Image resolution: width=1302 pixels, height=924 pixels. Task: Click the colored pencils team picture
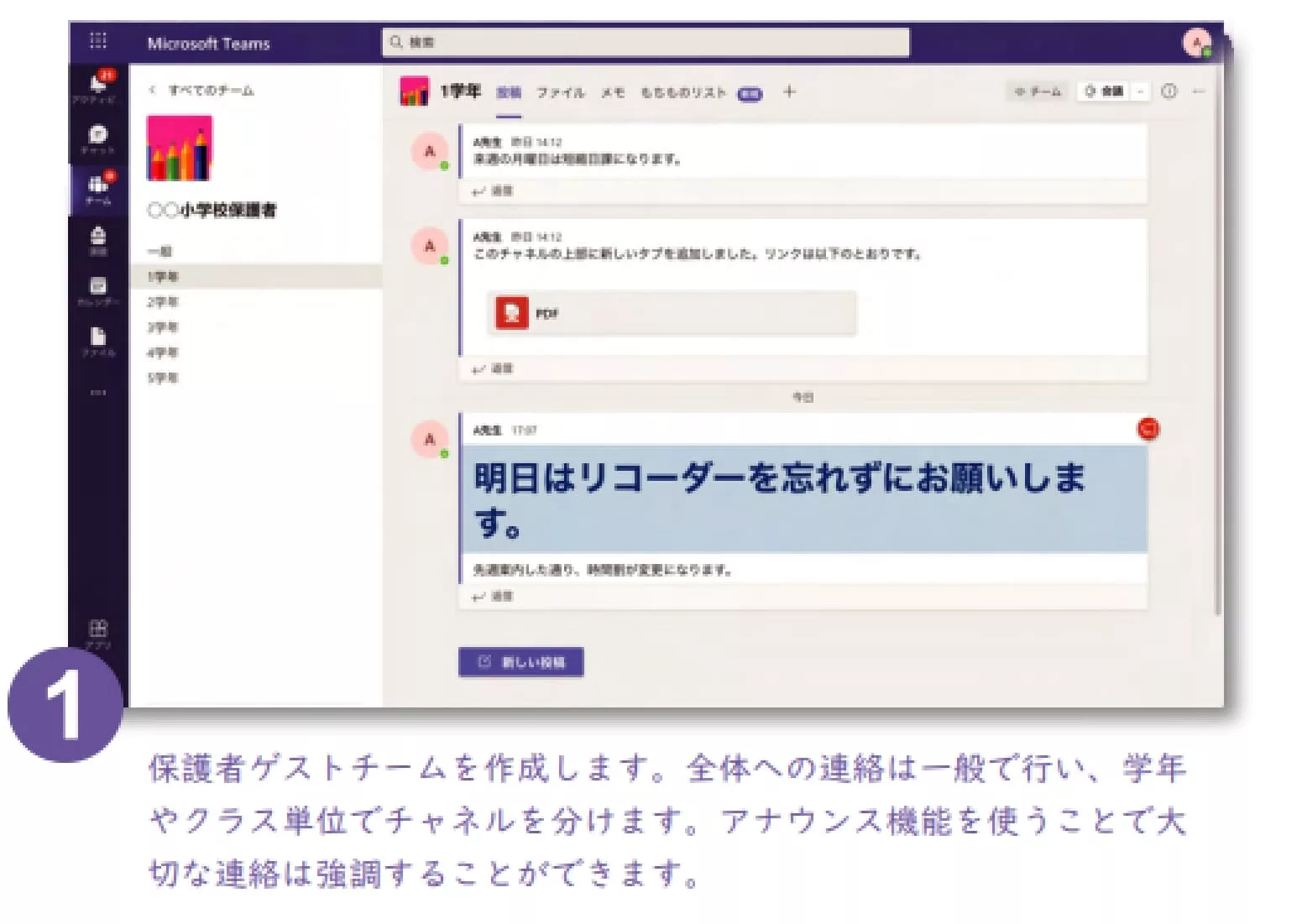(180, 148)
